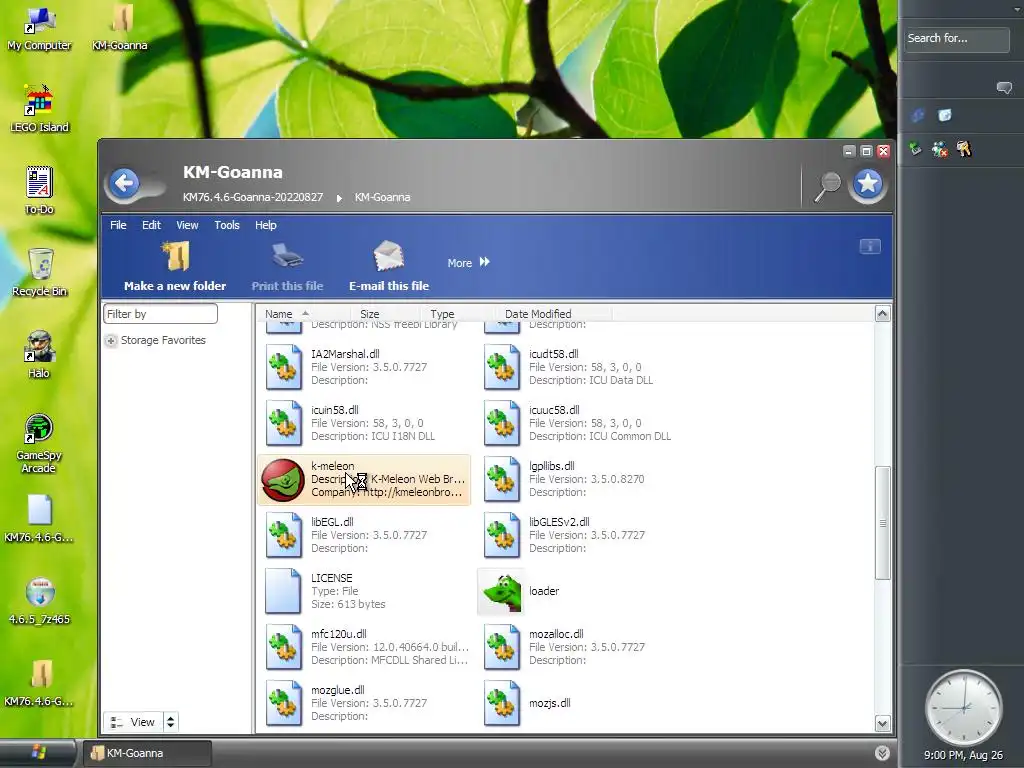Select the 4.6.5_7z465 installer desktop icon

click(x=39, y=601)
